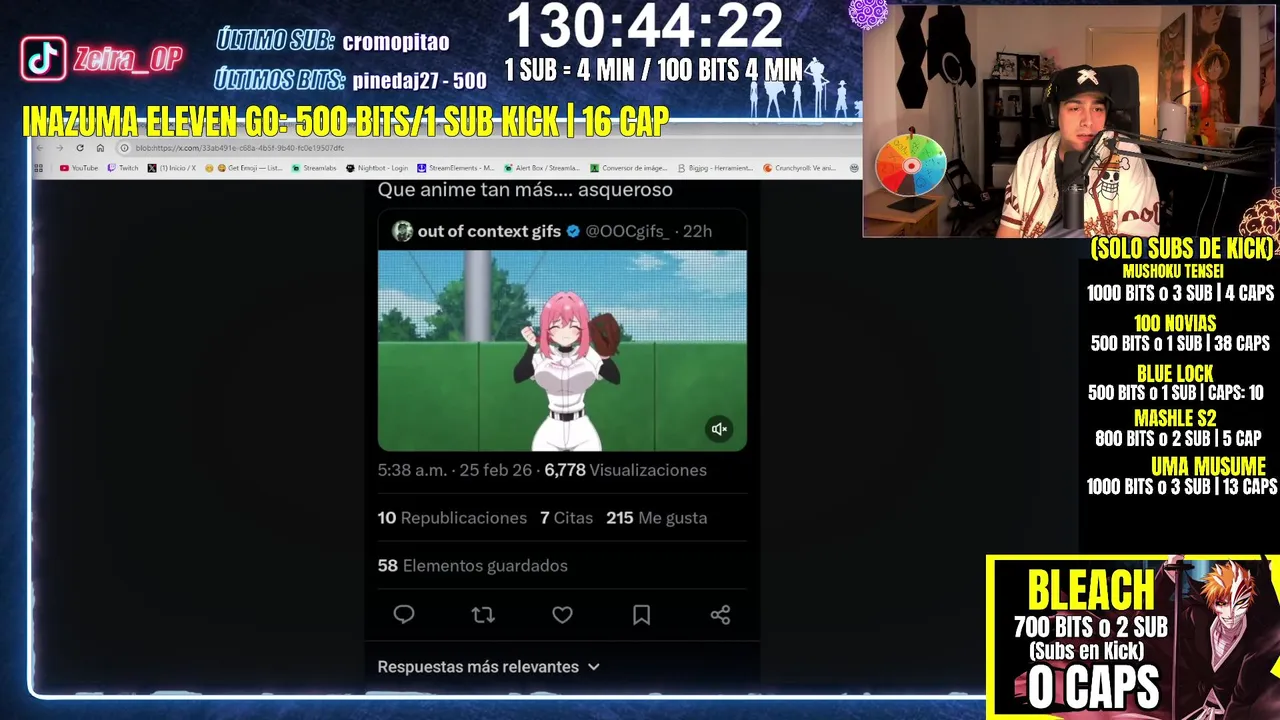Click the @OOCgifs_ handle
This screenshot has width=1280, height=720.
627,231
